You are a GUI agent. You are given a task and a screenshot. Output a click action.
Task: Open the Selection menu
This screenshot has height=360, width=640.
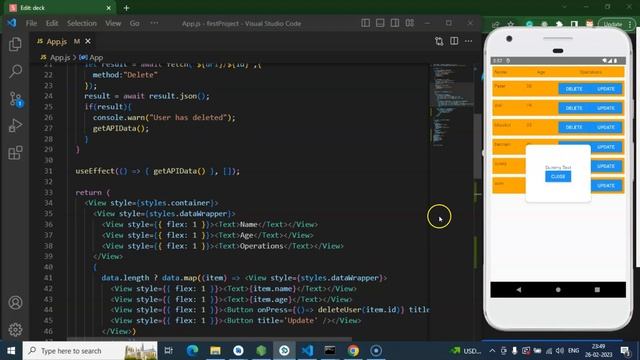click(x=82, y=23)
